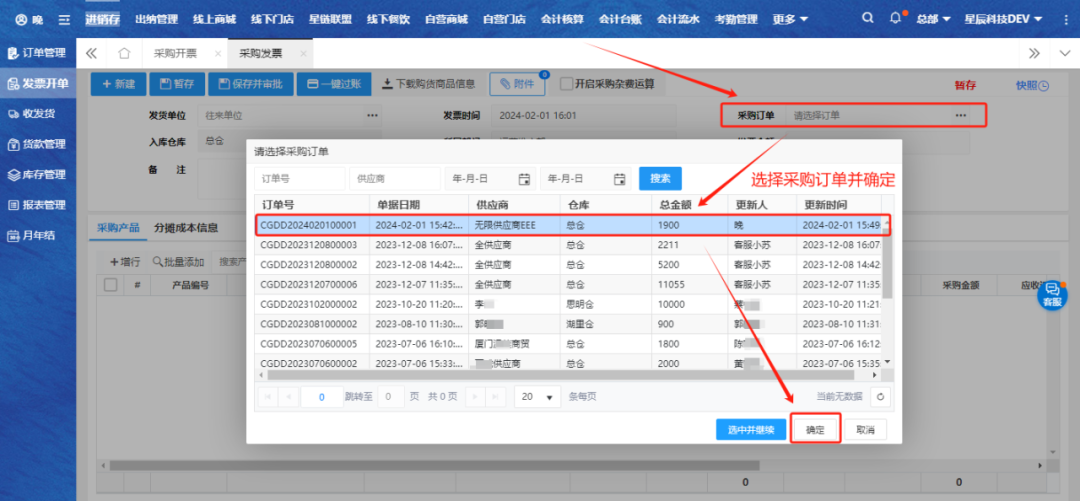
Task: Enable 开启采购杂费运算 checkbox
Action: point(567,85)
